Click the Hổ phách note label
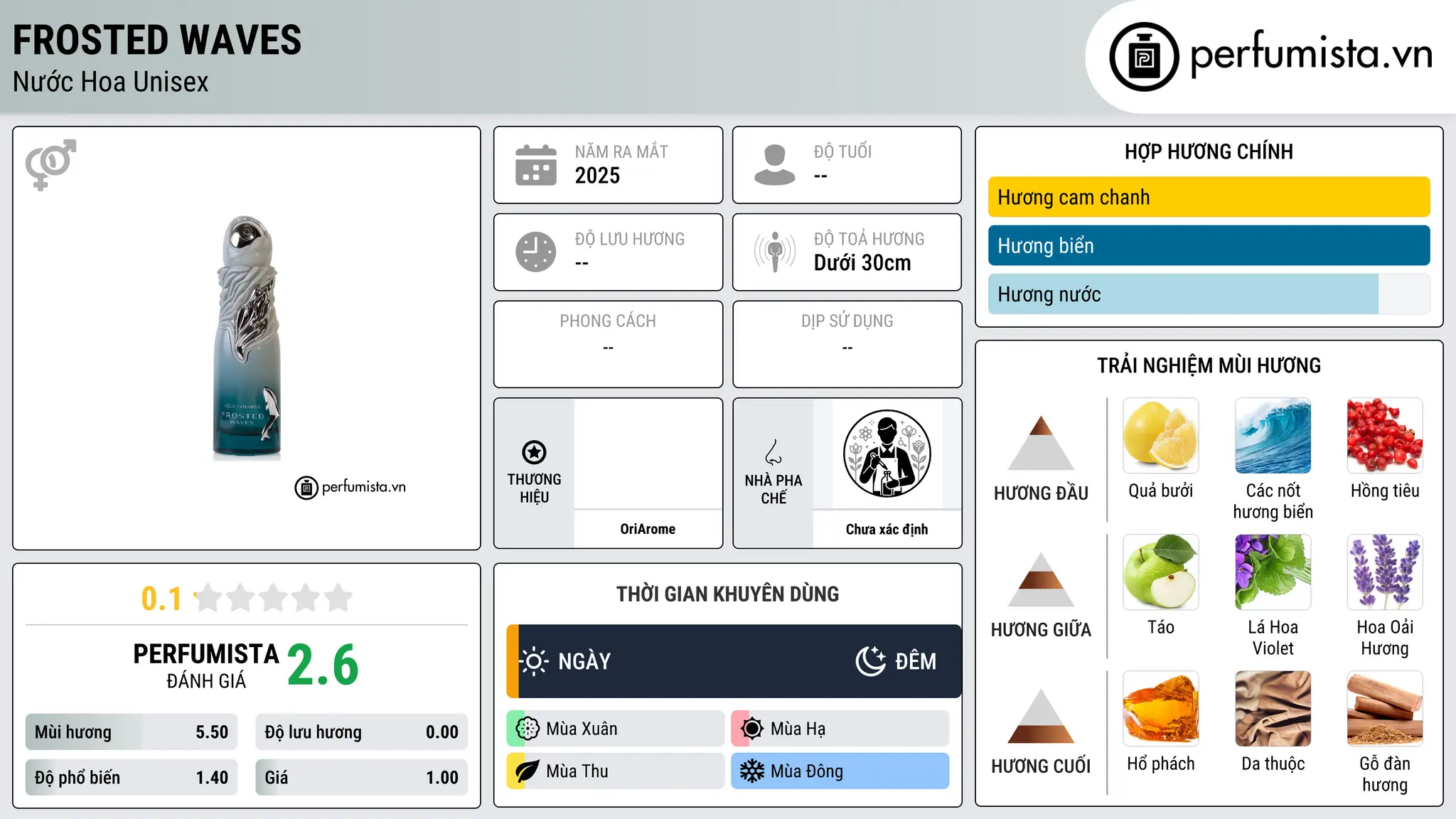Viewport: 1456px width, 819px height. click(1161, 764)
